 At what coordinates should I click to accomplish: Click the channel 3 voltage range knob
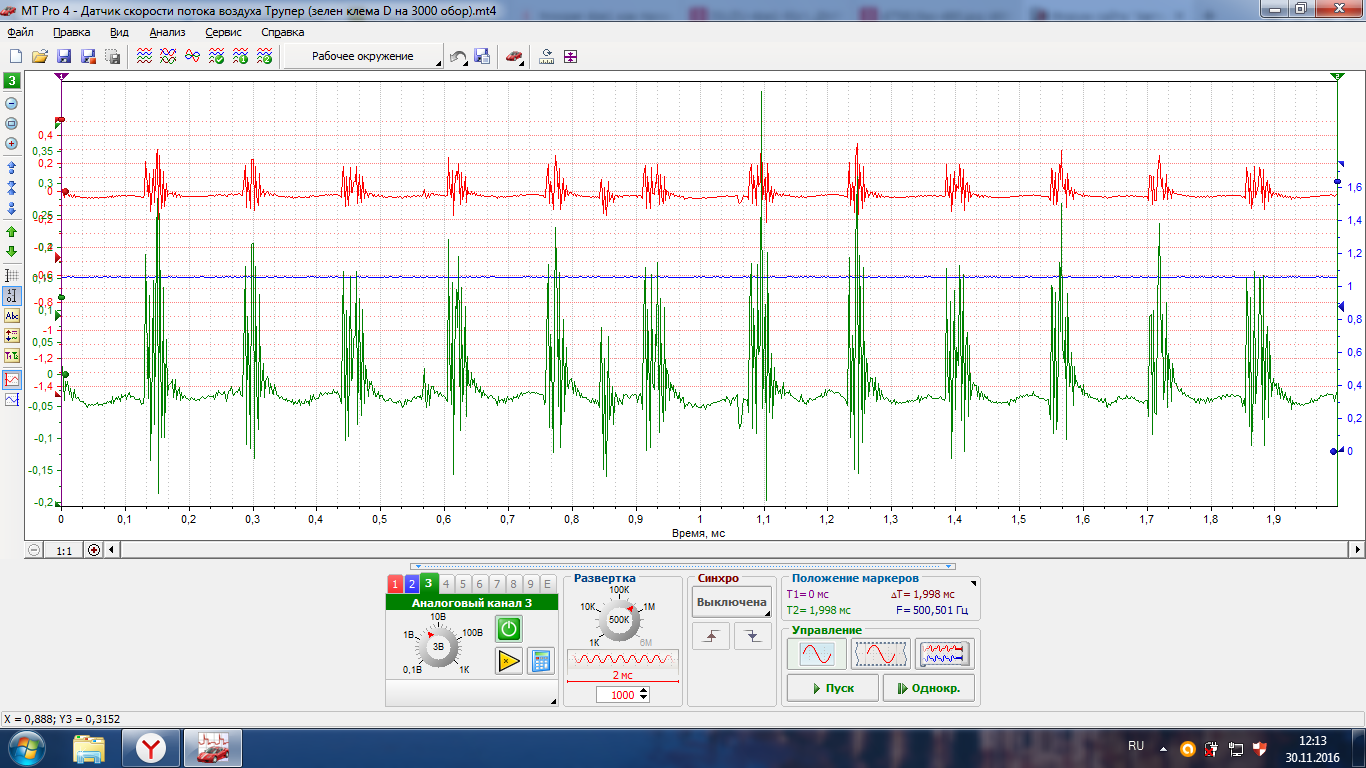click(x=438, y=647)
